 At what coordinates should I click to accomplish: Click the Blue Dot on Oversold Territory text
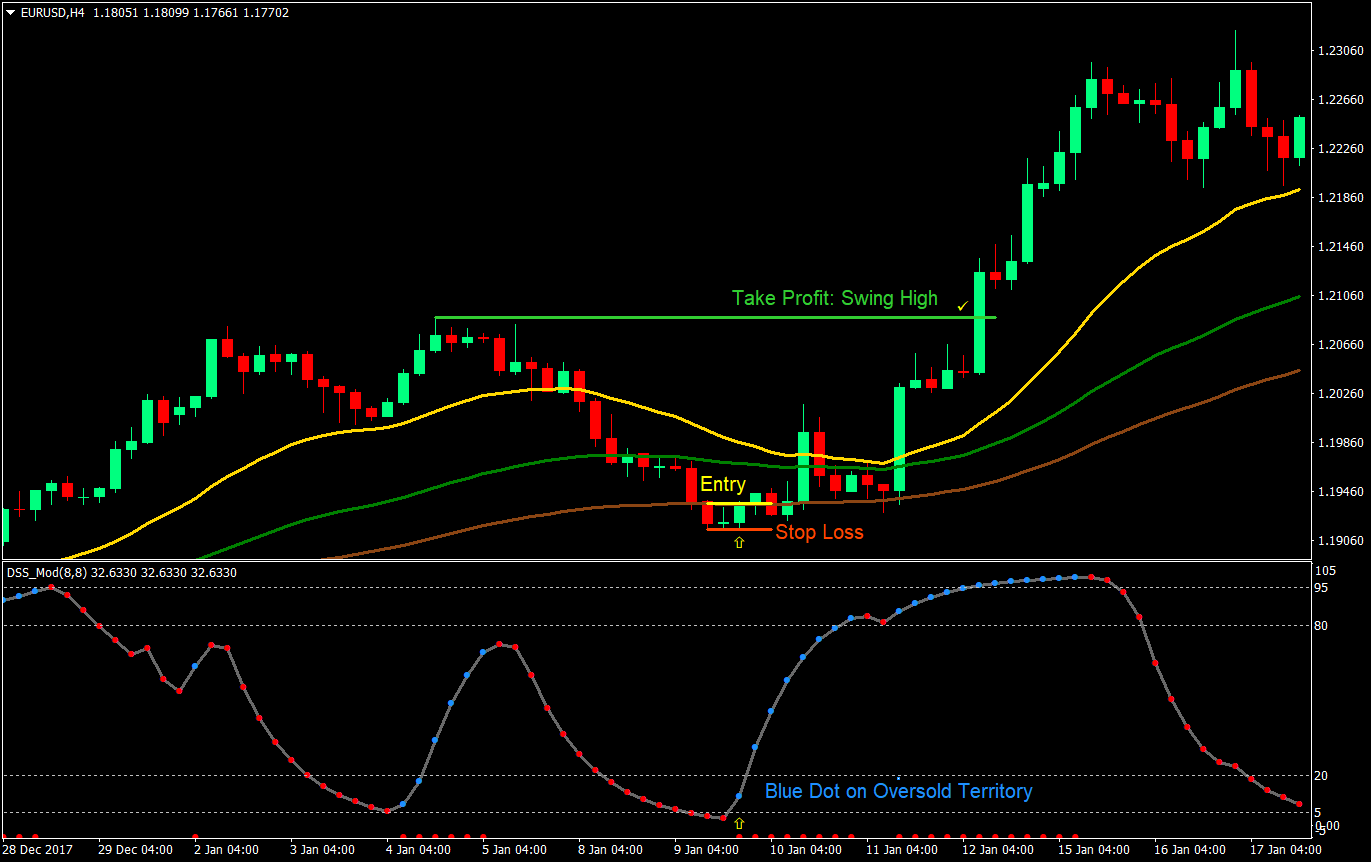(898, 791)
